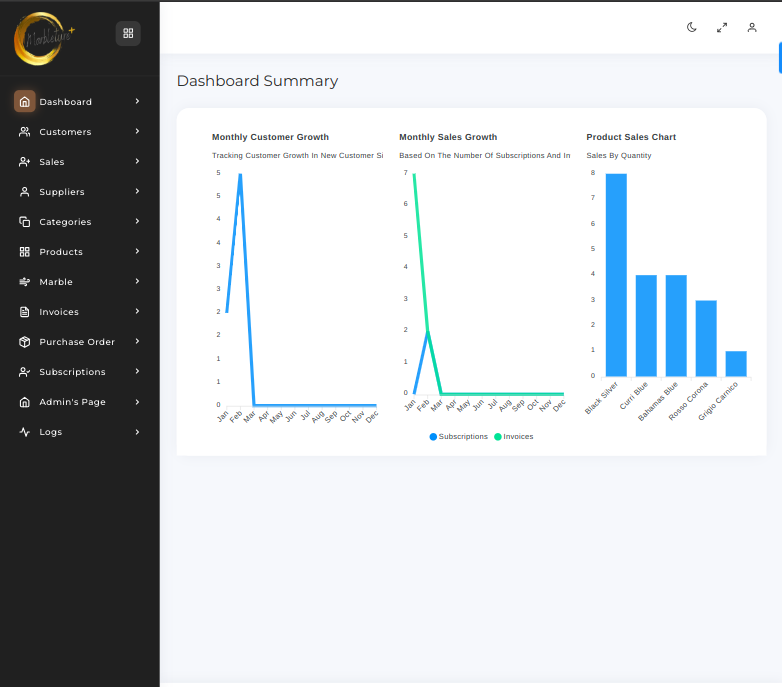Open the Logs menu item
The width and height of the screenshot is (782, 687).
79,432
